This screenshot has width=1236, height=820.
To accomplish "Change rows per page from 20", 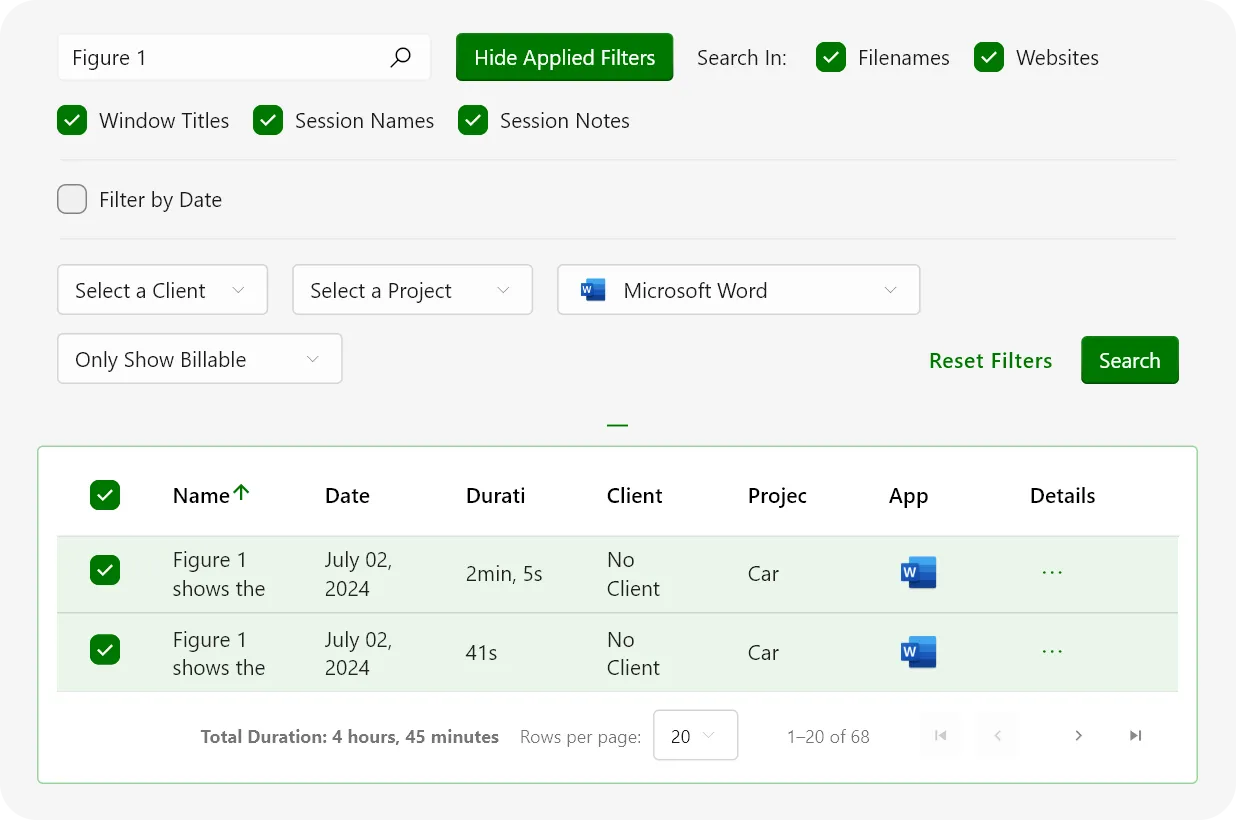I will pos(695,736).
